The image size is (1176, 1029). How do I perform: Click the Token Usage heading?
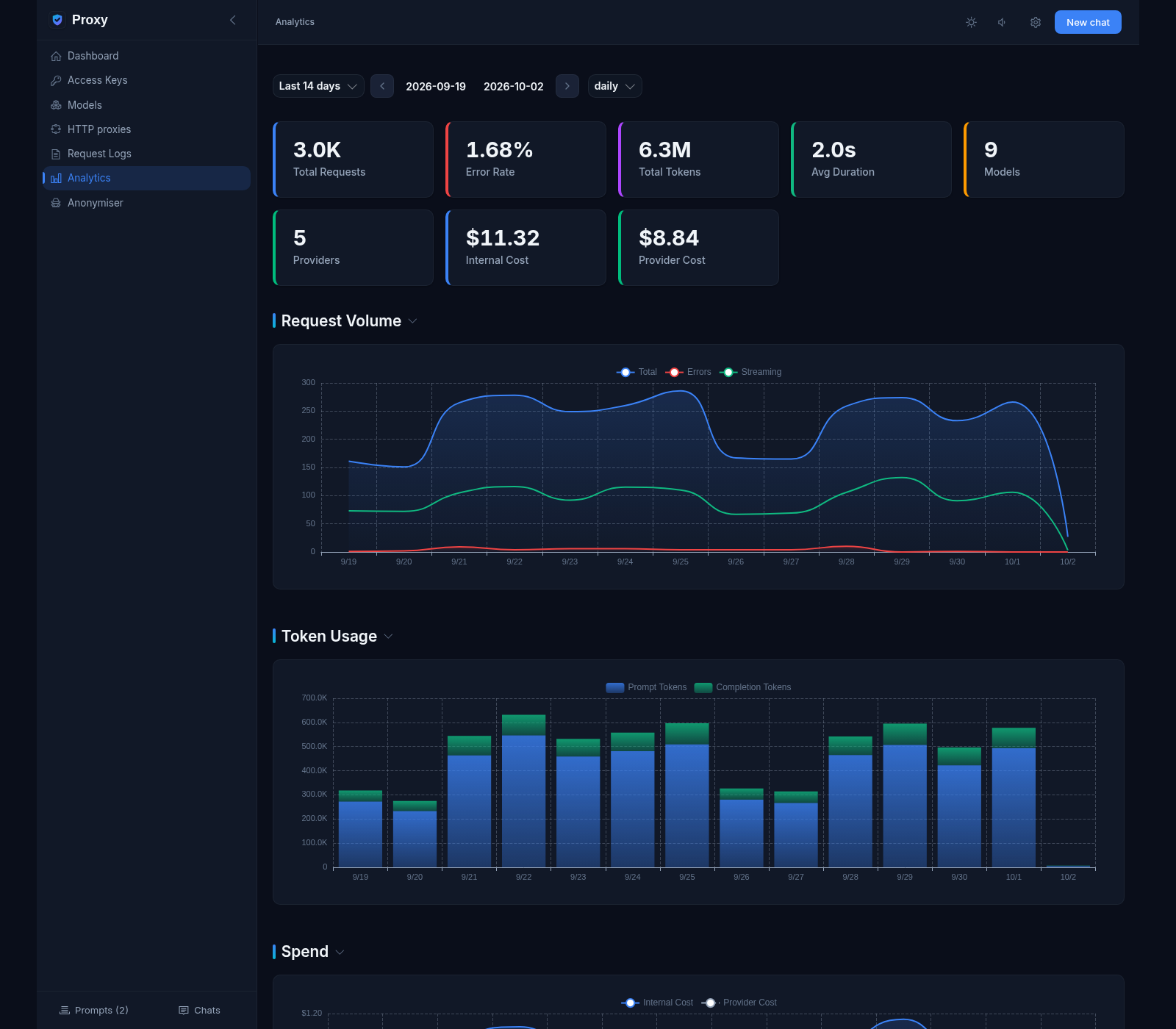[x=329, y=637]
